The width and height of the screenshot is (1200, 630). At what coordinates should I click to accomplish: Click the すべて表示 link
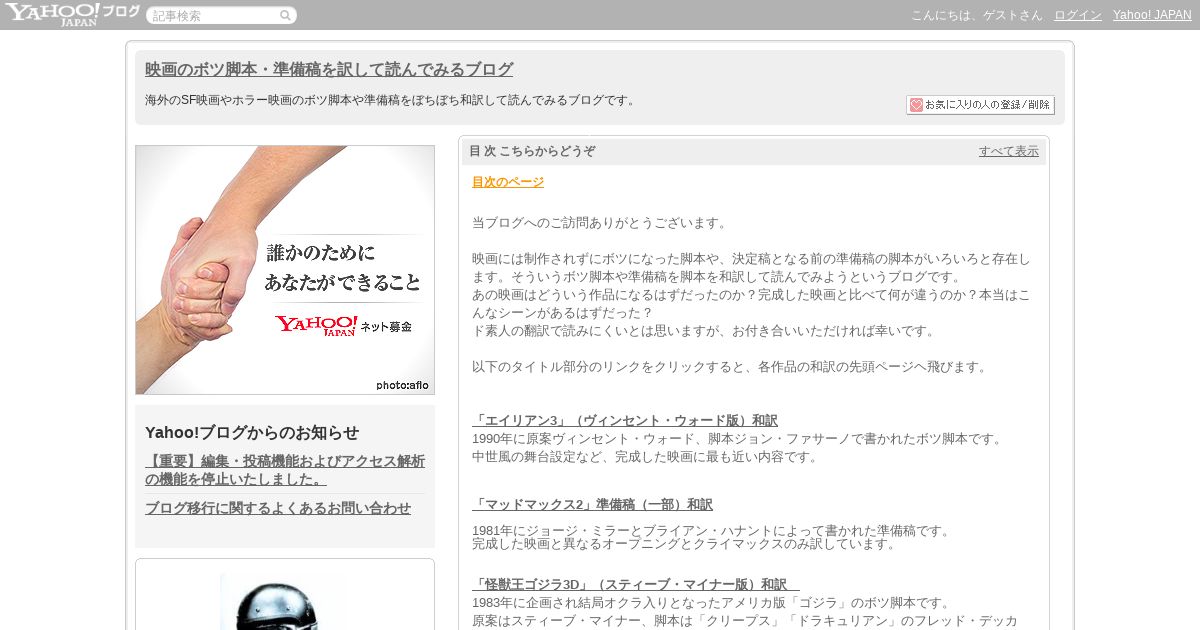pyautogui.click(x=1009, y=151)
